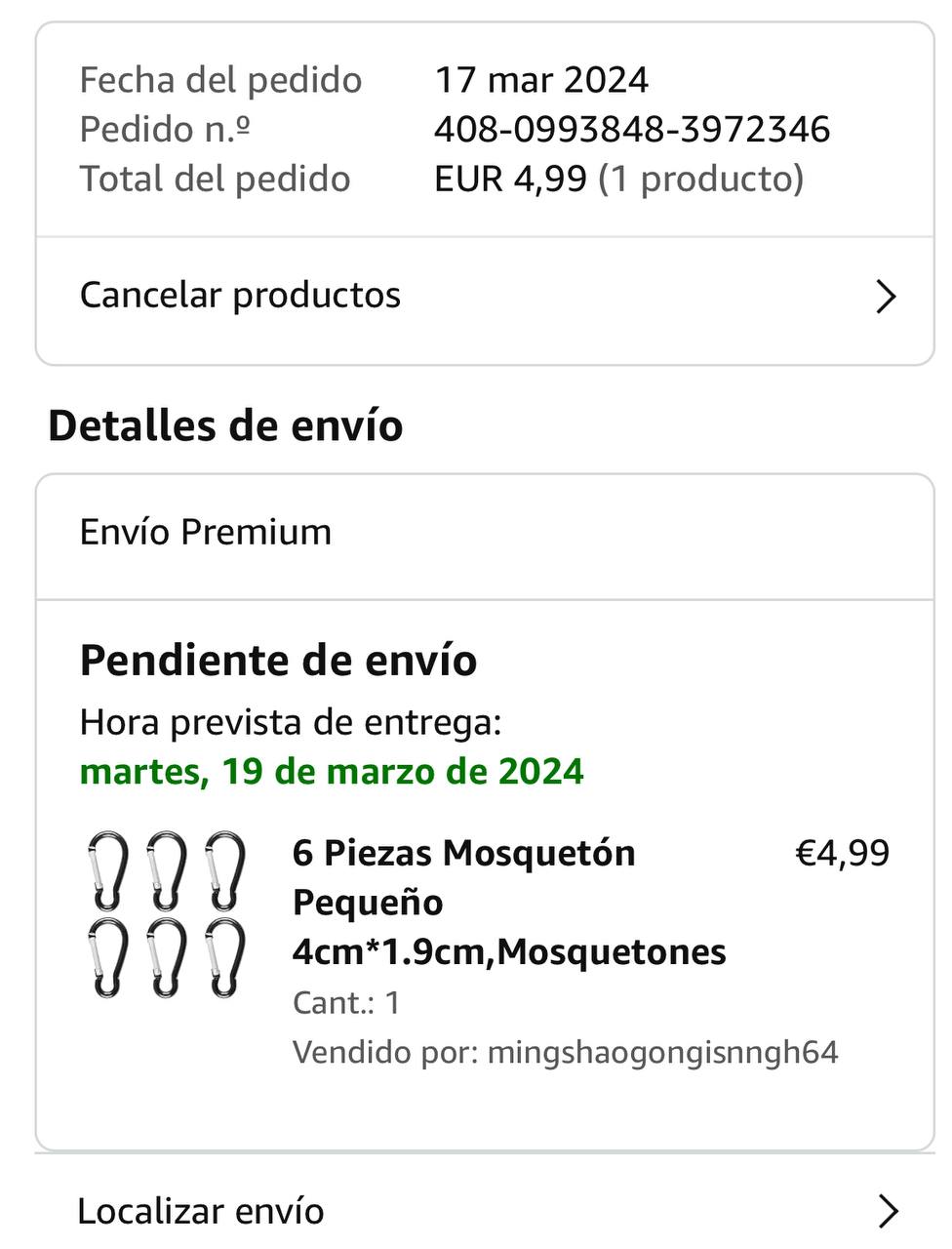The image size is (952, 1249).
Task: Click the Detalles de envío section heading
Action: coord(225,426)
